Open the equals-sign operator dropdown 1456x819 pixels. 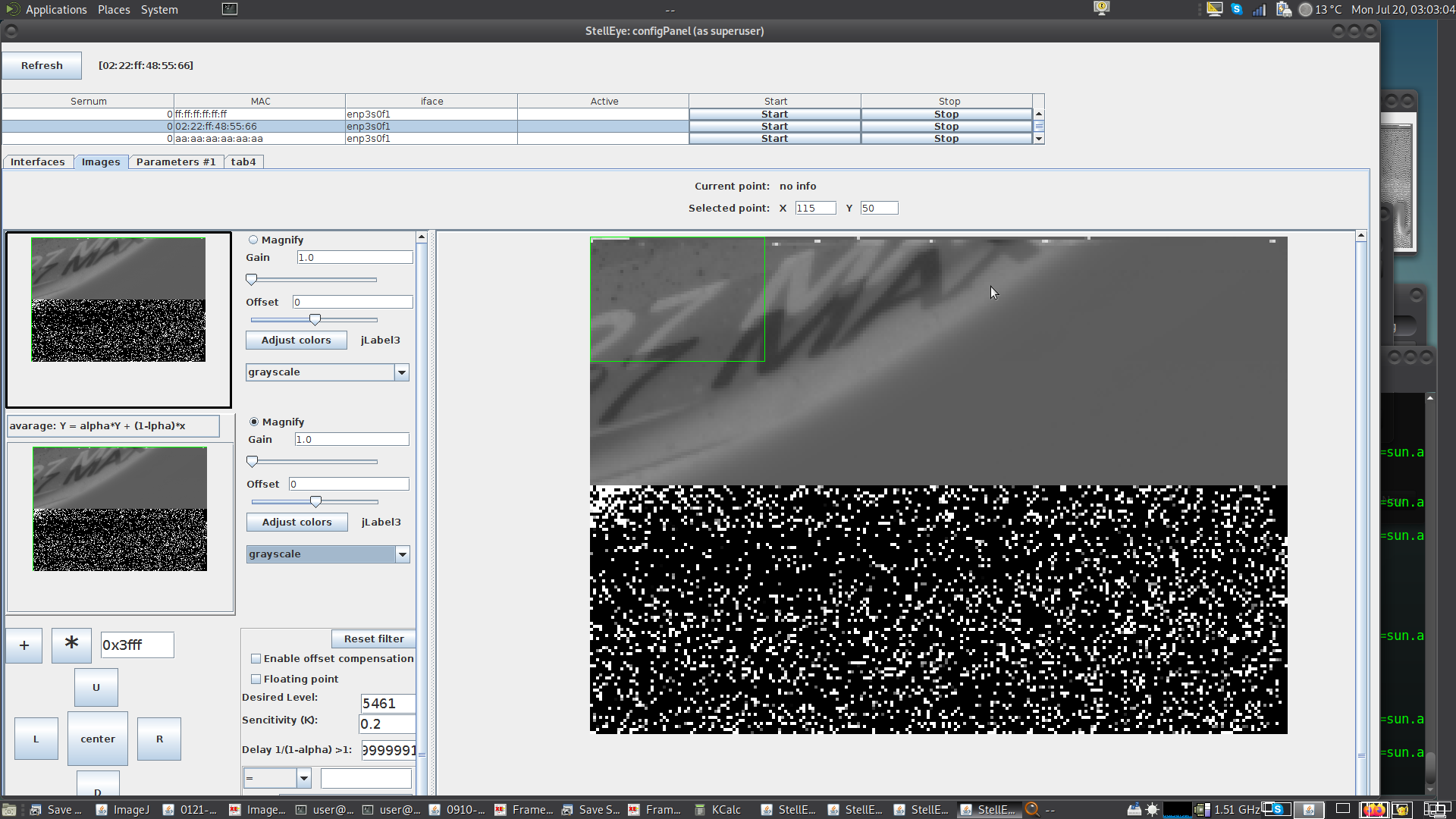coord(303,778)
